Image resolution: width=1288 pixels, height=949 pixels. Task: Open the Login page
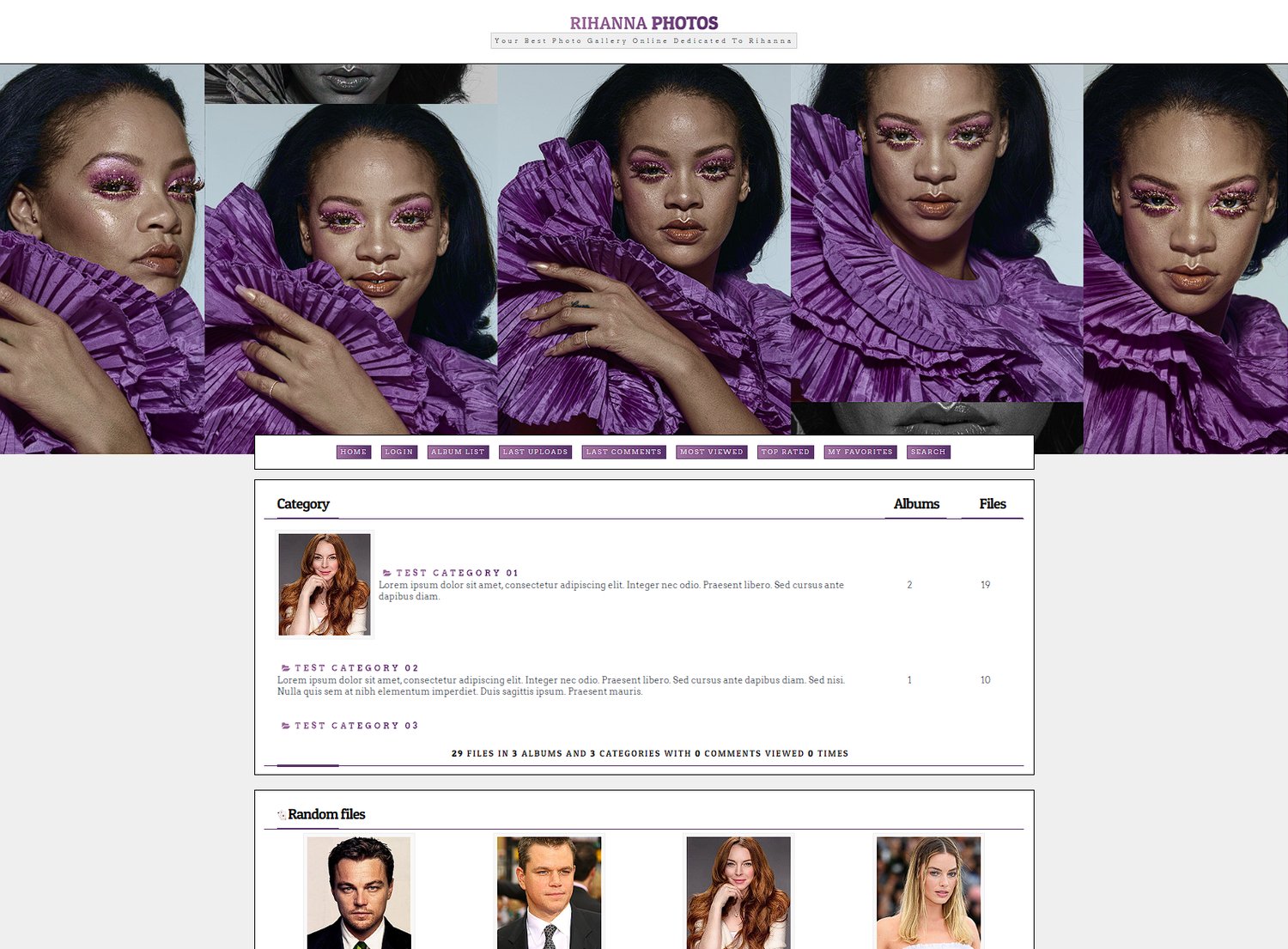398,452
